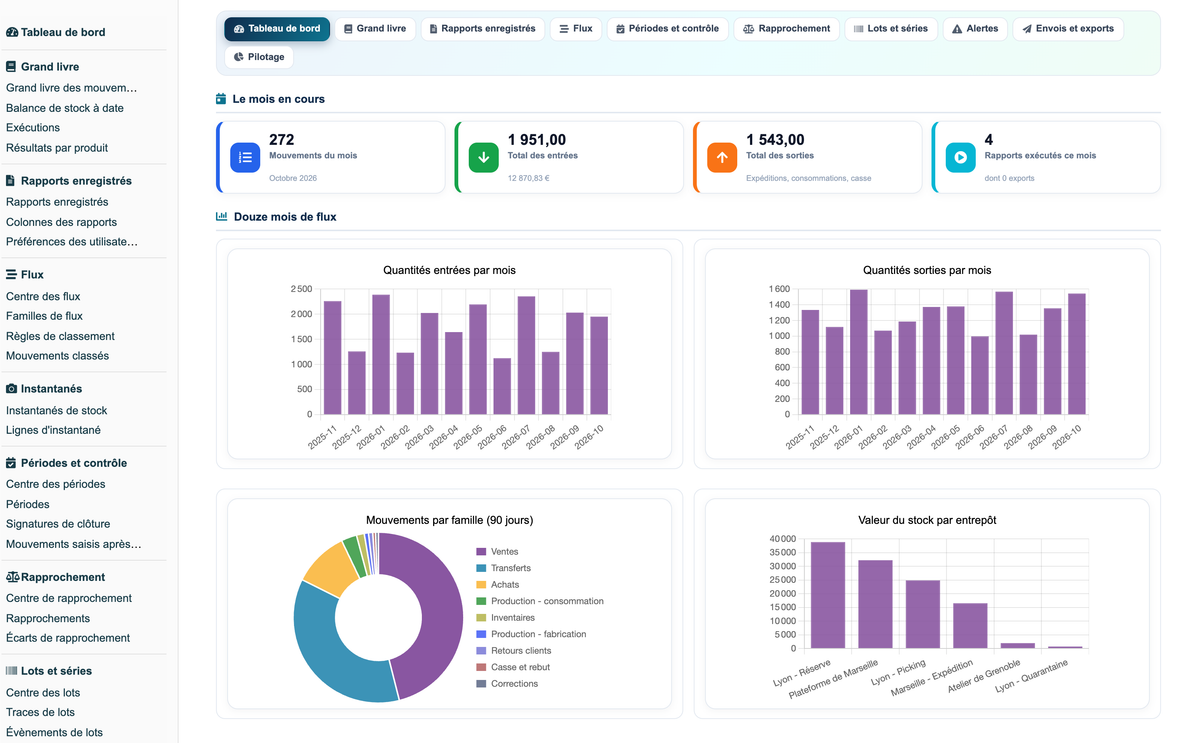
Task: Click the calendar-check icon next to sidebar Périodes et contrôle
Action: pos(11,463)
